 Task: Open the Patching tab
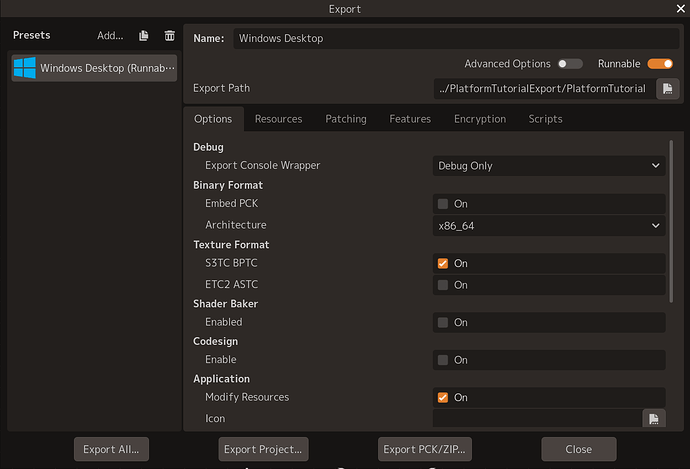346,119
